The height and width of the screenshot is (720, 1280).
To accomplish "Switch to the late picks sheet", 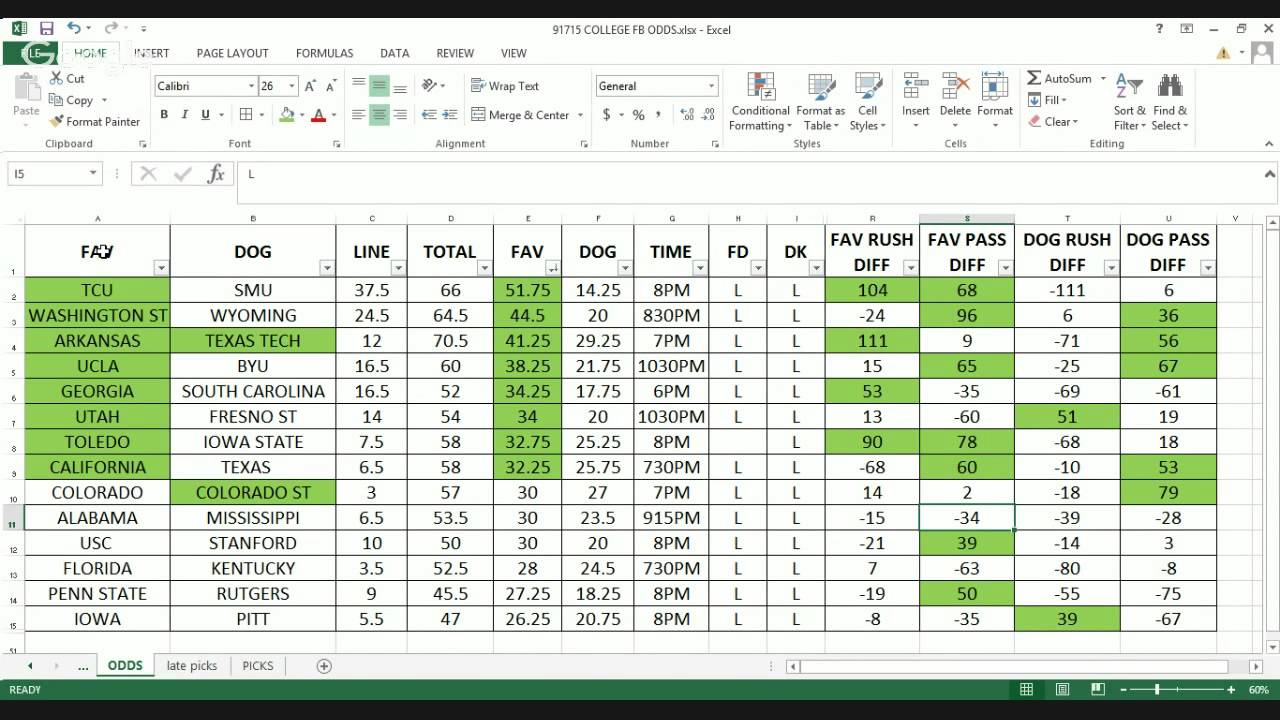I will [192, 665].
